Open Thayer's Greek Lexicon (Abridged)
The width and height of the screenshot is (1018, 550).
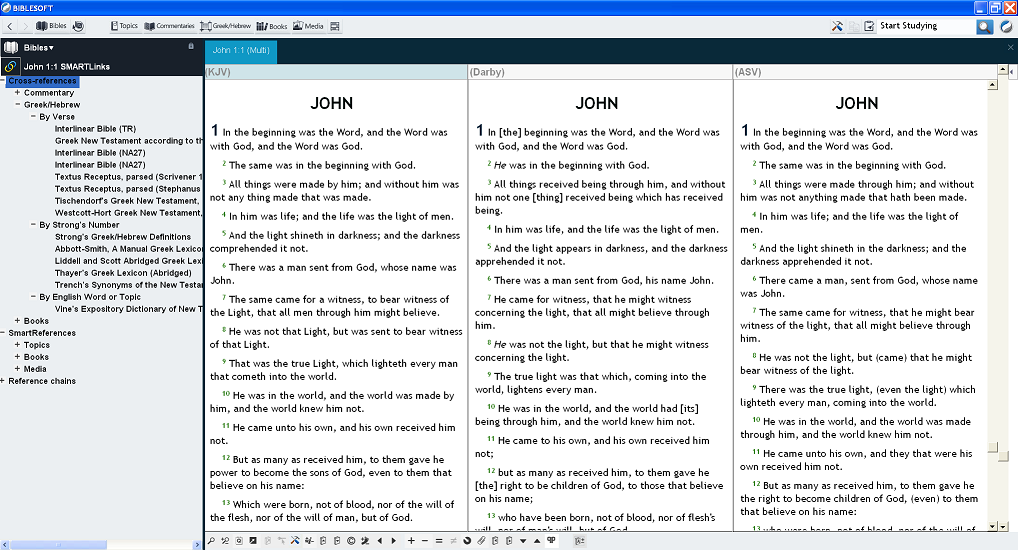coord(123,273)
